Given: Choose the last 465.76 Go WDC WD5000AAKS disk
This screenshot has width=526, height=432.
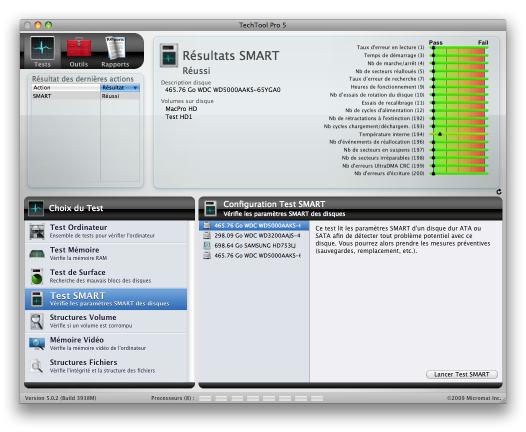Looking at the screenshot, I should tap(254, 256).
